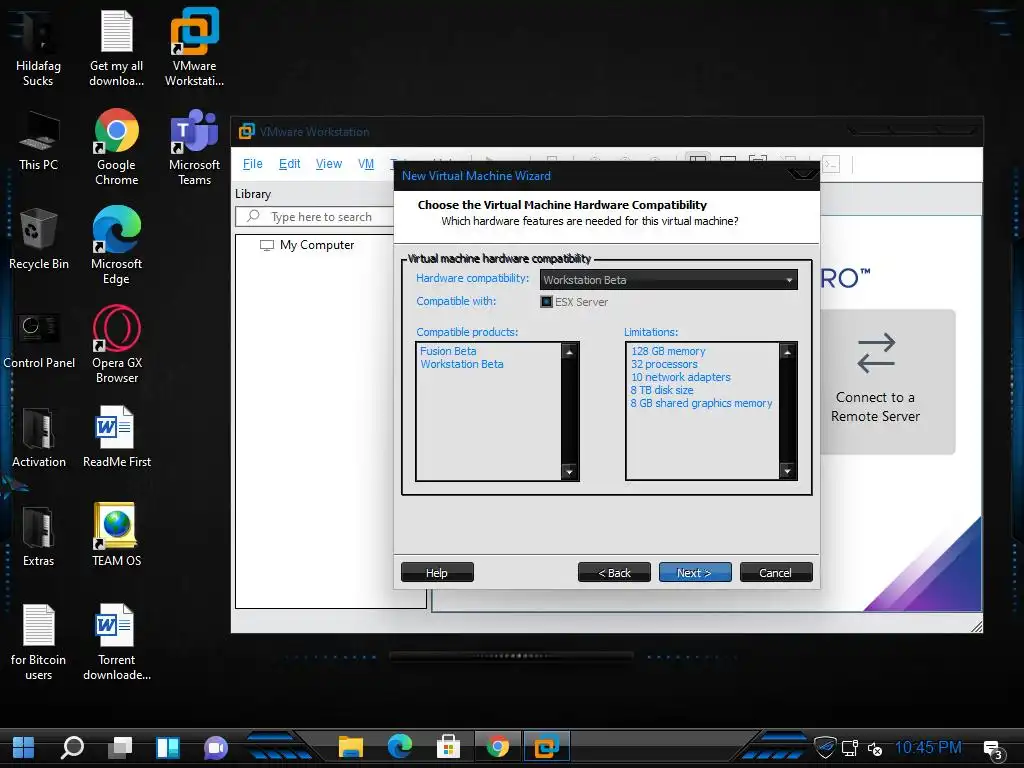Screen dimensions: 1024x768
Task: Open the Extras folder
Action: pyautogui.click(x=39, y=536)
